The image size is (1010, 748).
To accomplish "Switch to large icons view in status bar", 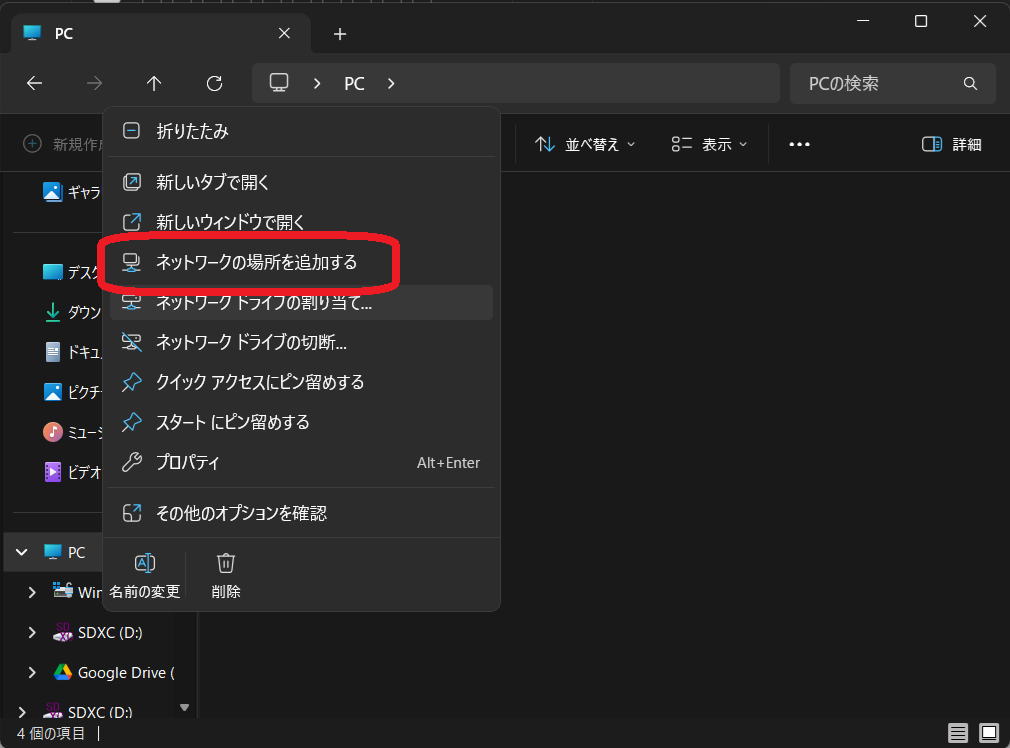I will click(988, 733).
